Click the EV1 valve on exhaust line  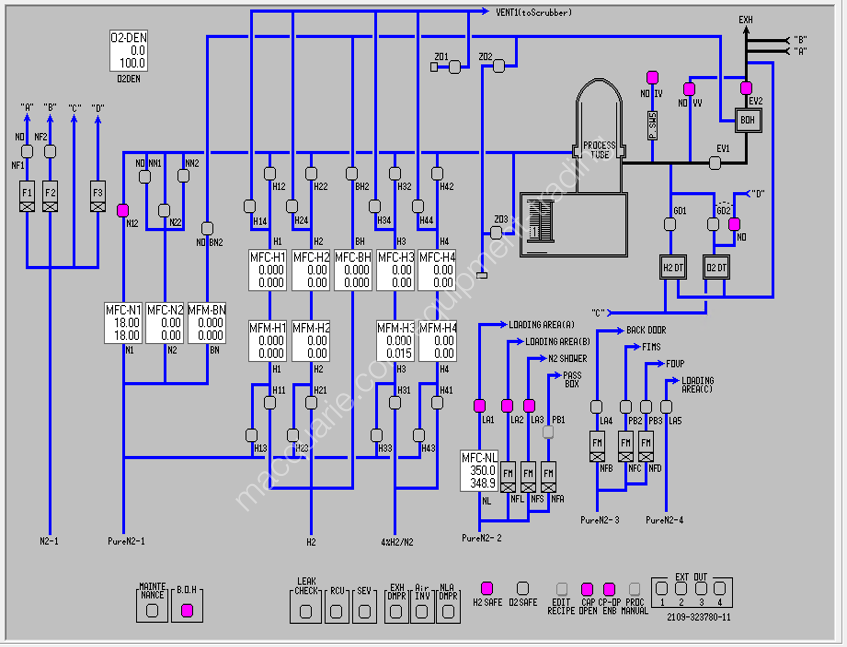coord(715,162)
